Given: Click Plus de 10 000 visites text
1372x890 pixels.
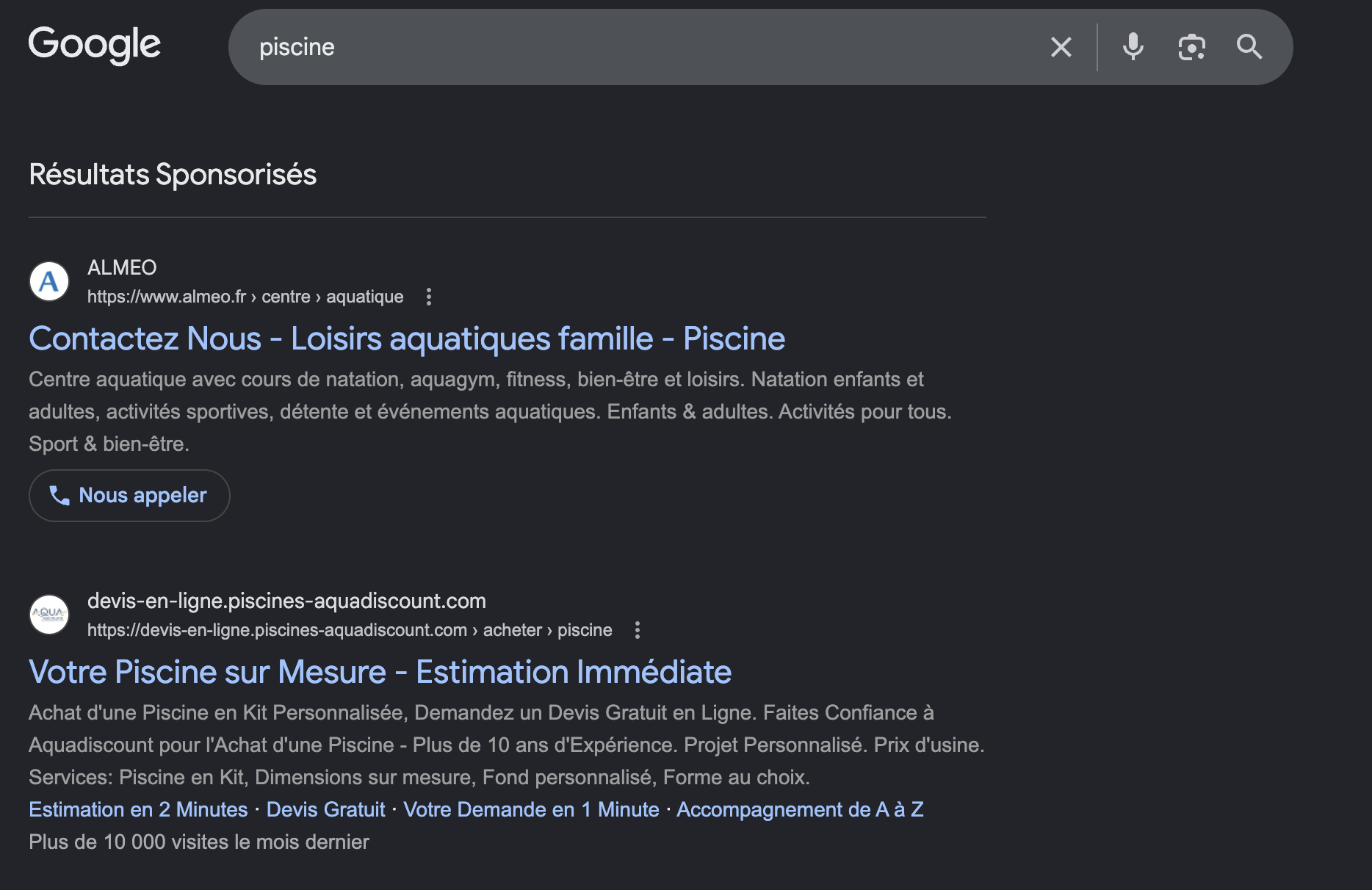Looking at the screenshot, I should pos(198,842).
